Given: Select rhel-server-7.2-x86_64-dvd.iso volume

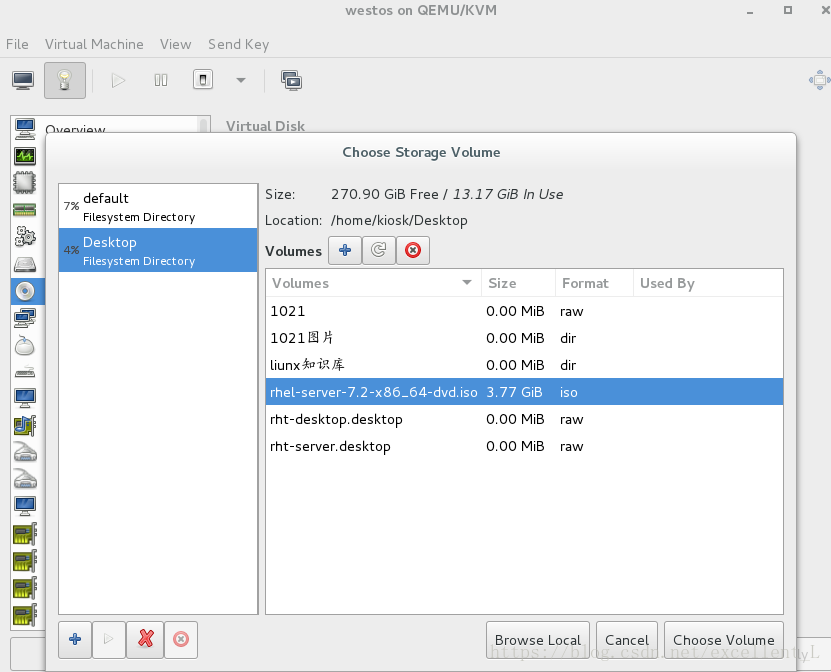Looking at the screenshot, I should [524, 392].
